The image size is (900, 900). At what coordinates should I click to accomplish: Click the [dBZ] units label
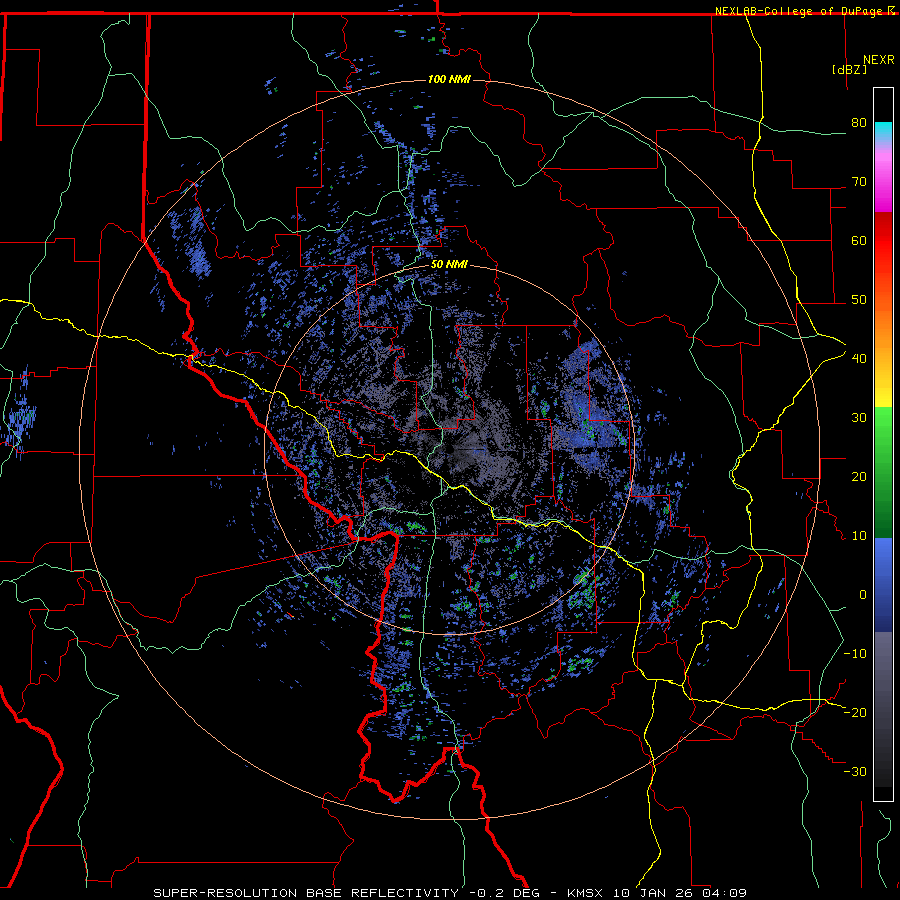tap(849, 70)
